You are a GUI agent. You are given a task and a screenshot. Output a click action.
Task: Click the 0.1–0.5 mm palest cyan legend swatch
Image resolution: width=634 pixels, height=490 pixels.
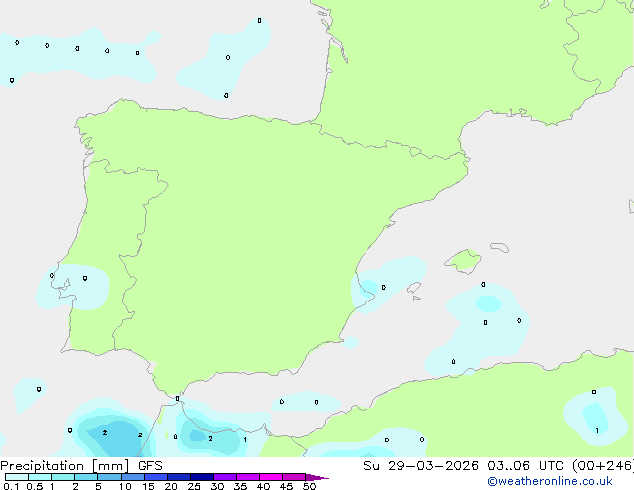click(17, 477)
